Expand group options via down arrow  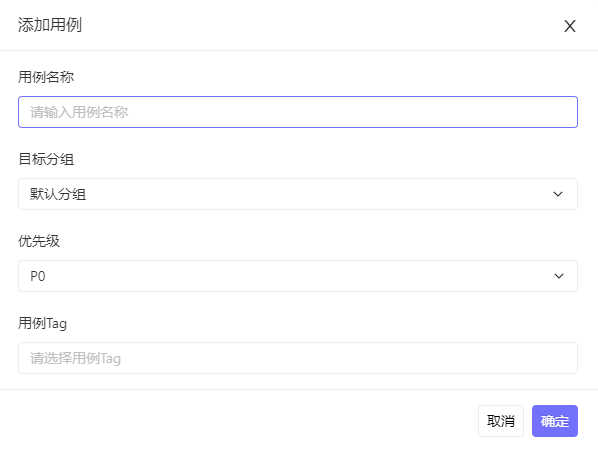pyautogui.click(x=558, y=194)
